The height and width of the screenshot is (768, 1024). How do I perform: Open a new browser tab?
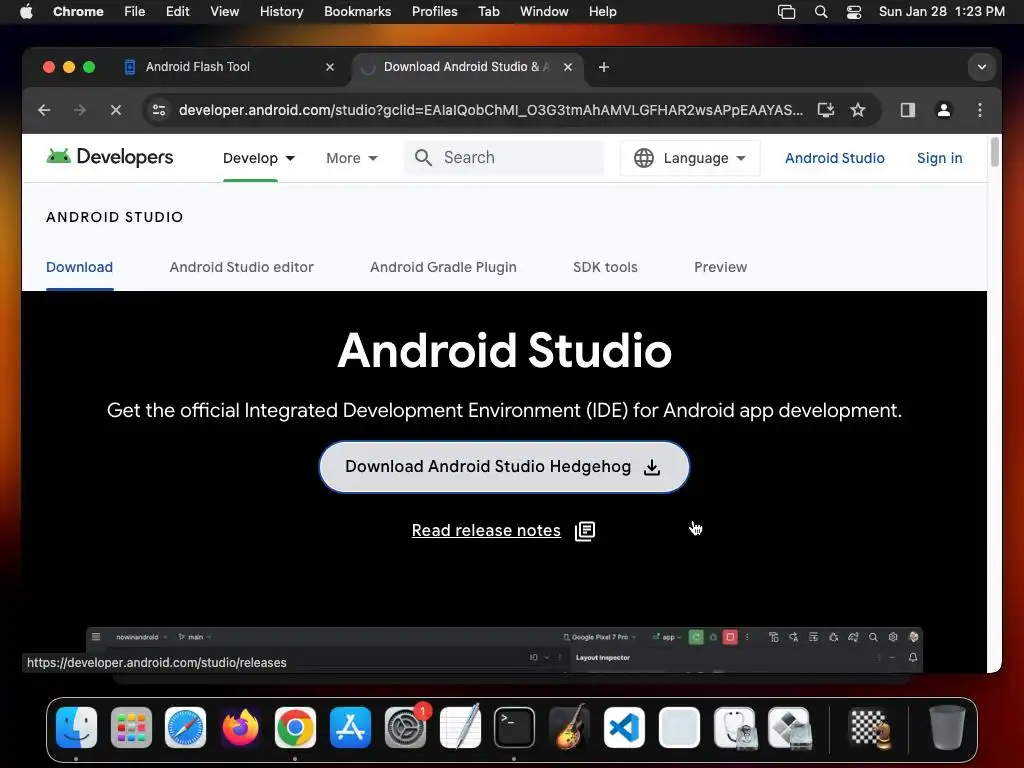[603, 67]
